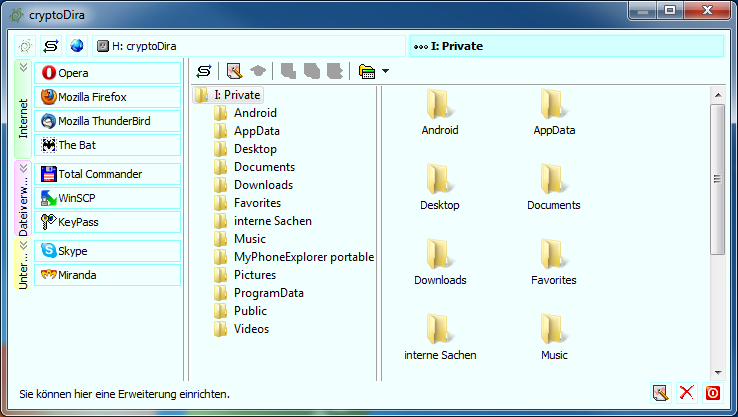Start Miranda
738x417 pixels.
pyautogui.click(x=107, y=275)
